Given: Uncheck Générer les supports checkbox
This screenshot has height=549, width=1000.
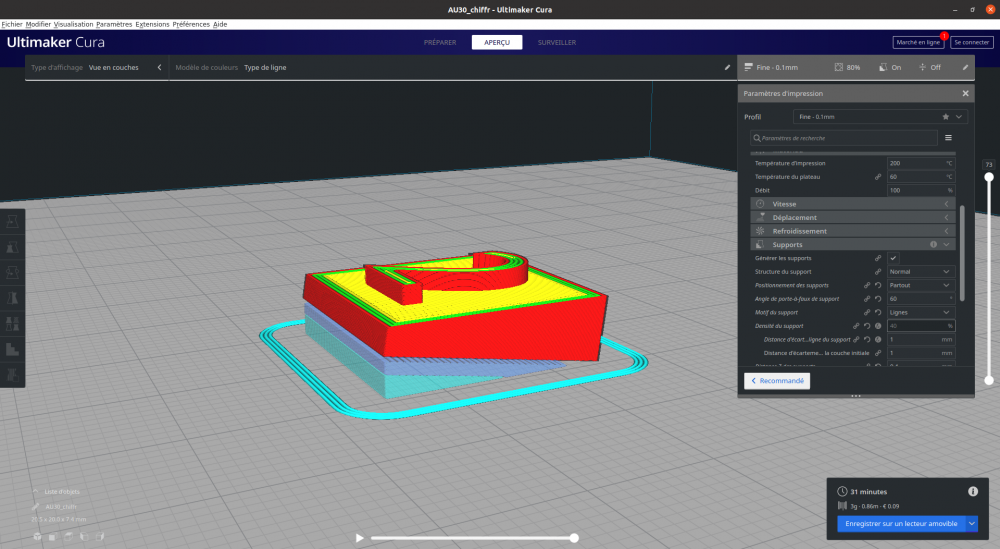Looking at the screenshot, I should pyautogui.click(x=893, y=258).
